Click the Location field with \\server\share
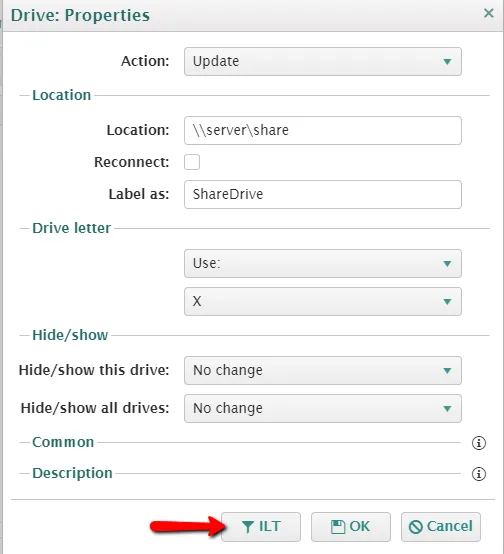The height and width of the screenshot is (554, 504). 323,130
